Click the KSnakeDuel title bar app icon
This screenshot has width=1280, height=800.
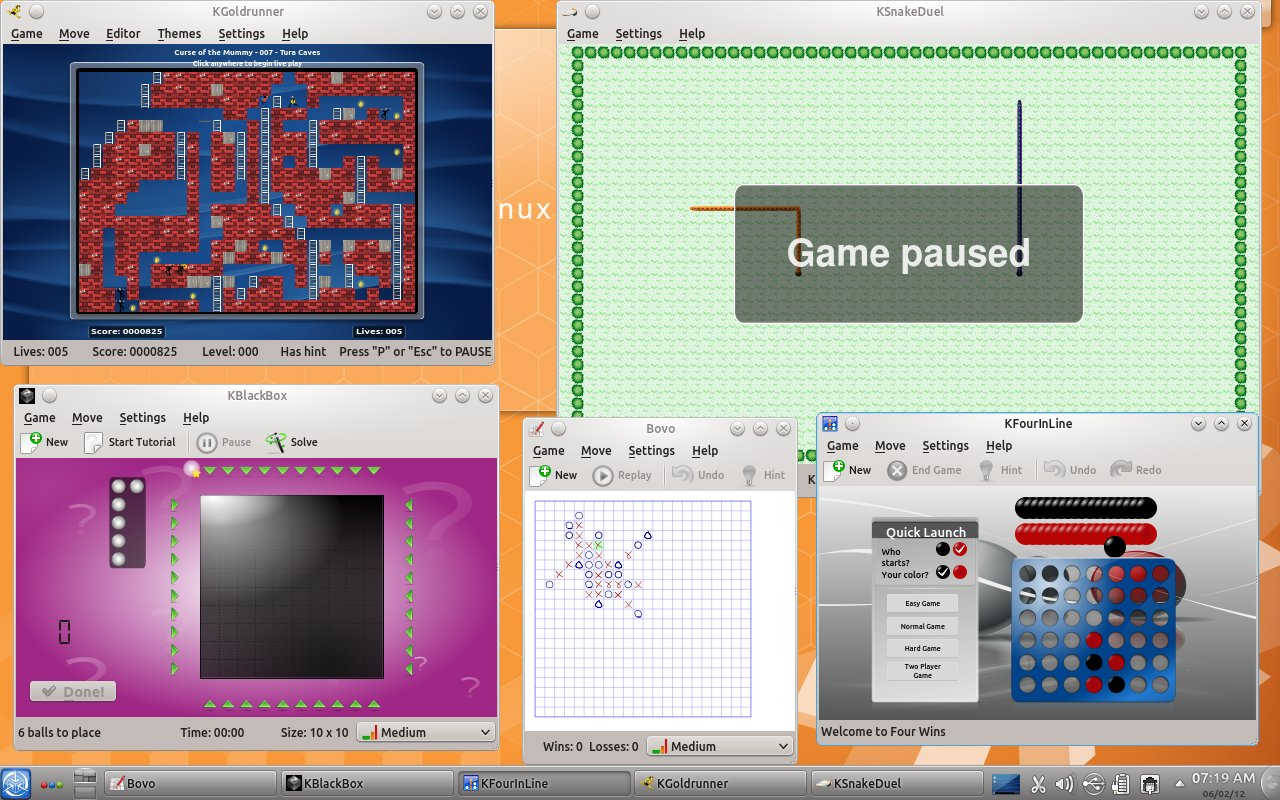pos(569,11)
